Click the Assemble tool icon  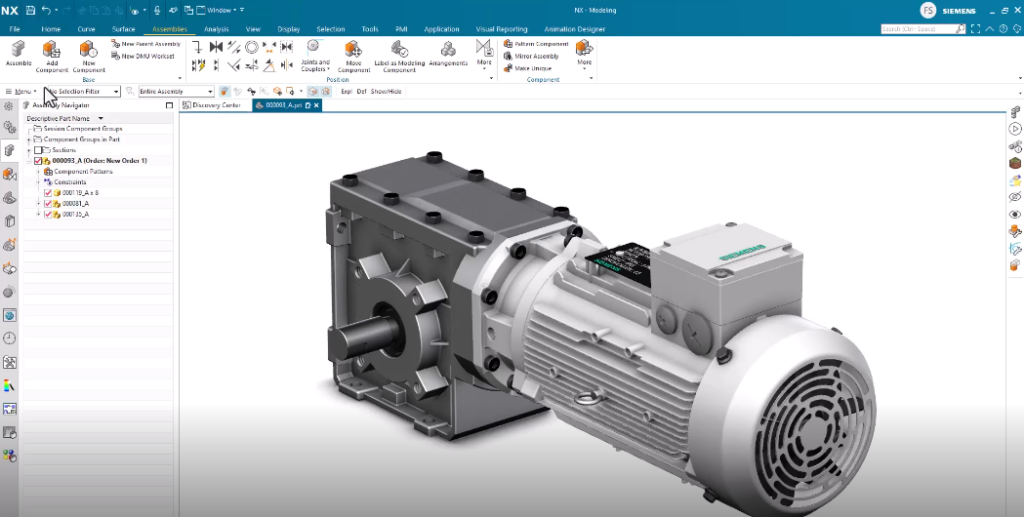[18, 50]
